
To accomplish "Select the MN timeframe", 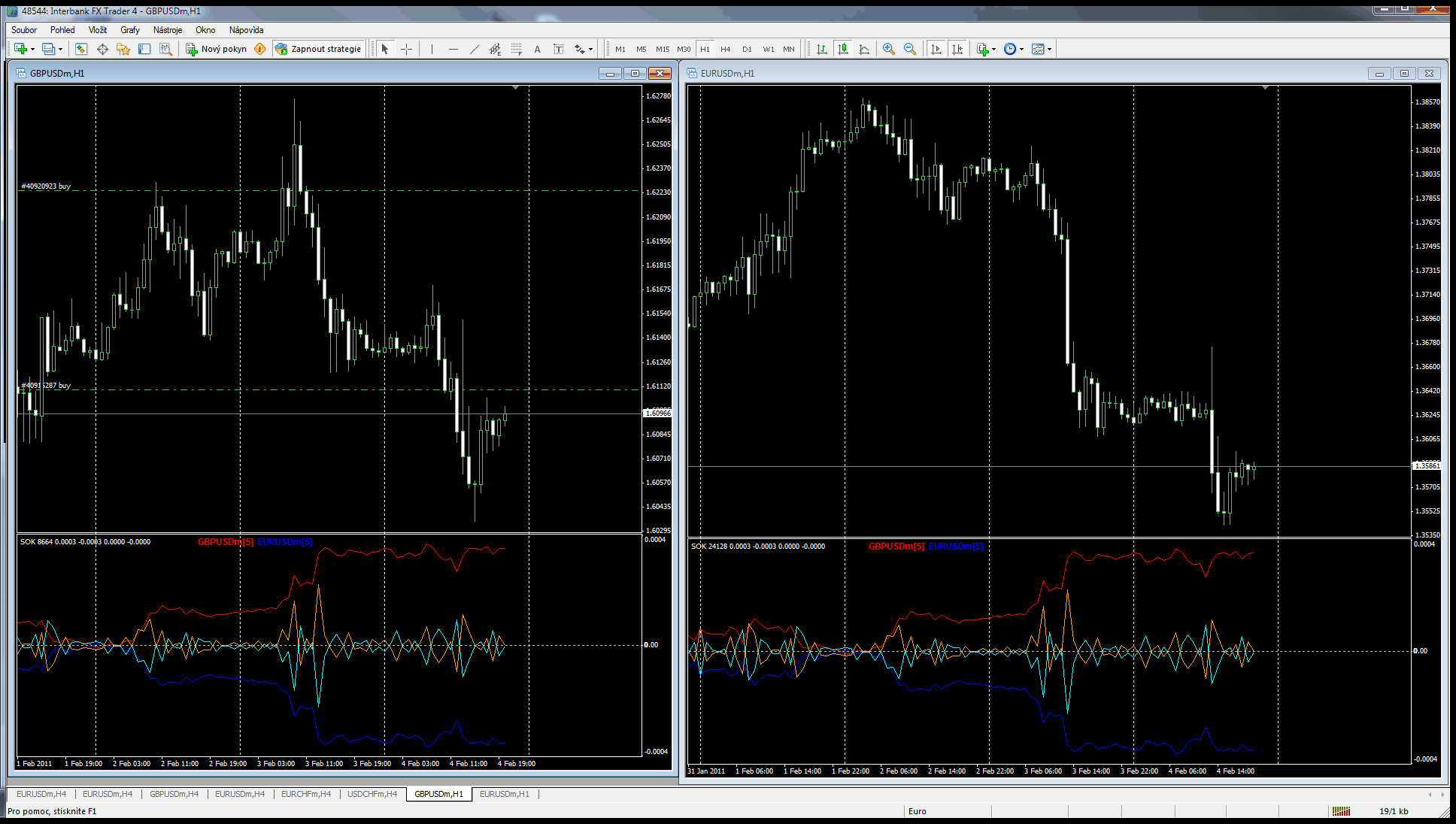I will pyautogui.click(x=789, y=49).
